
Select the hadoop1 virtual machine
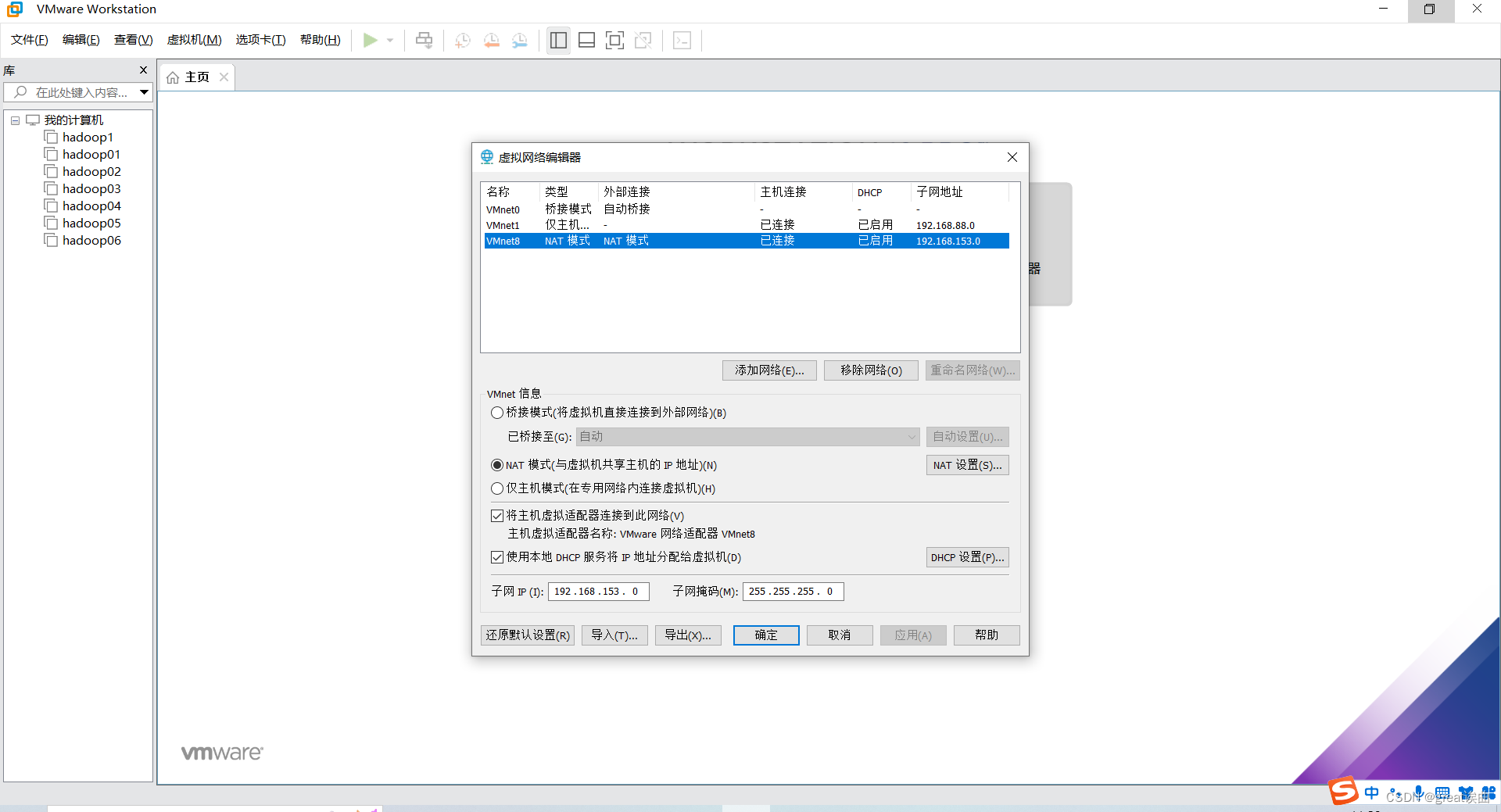point(88,138)
